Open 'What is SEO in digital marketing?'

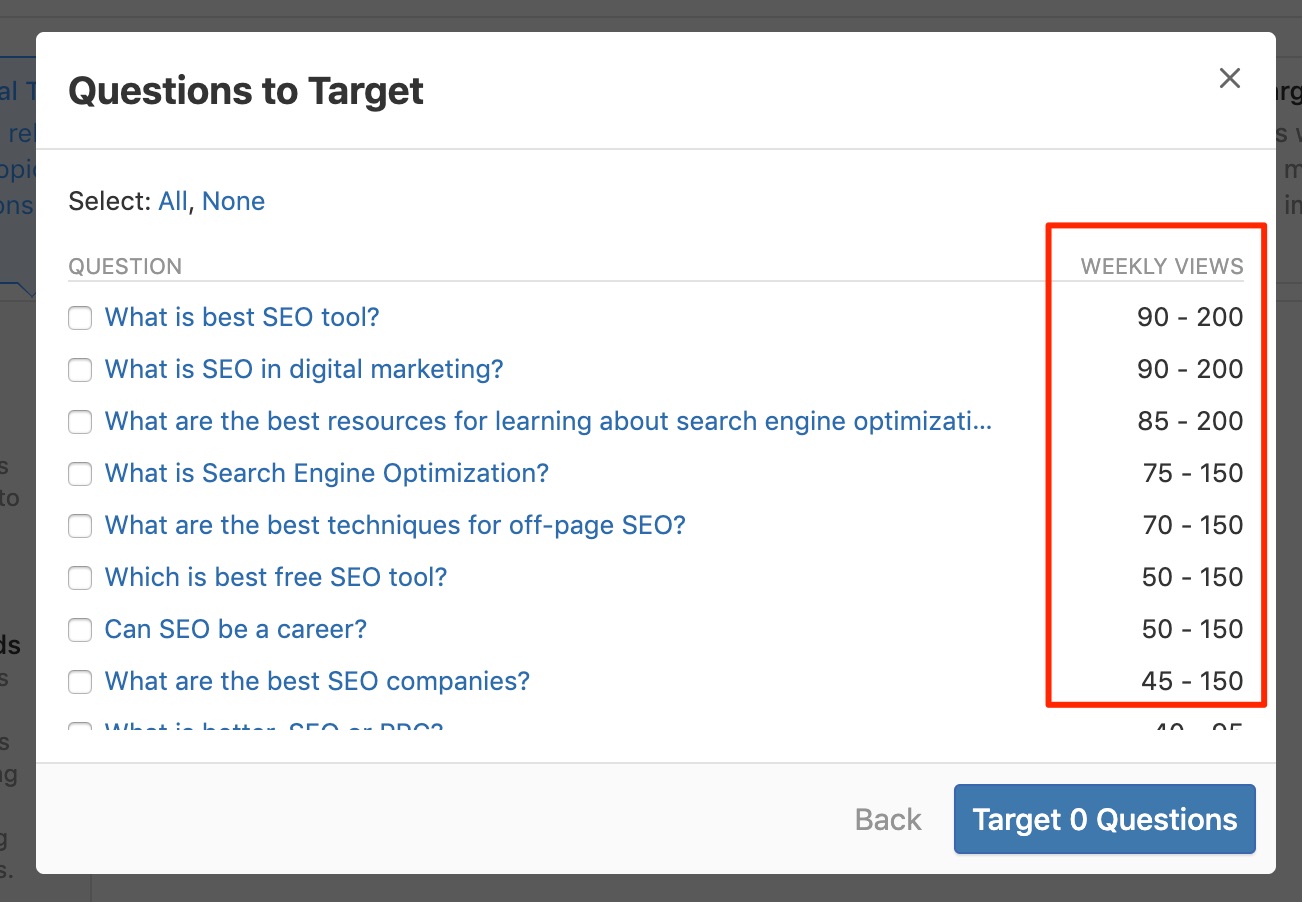(x=303, y=369)
